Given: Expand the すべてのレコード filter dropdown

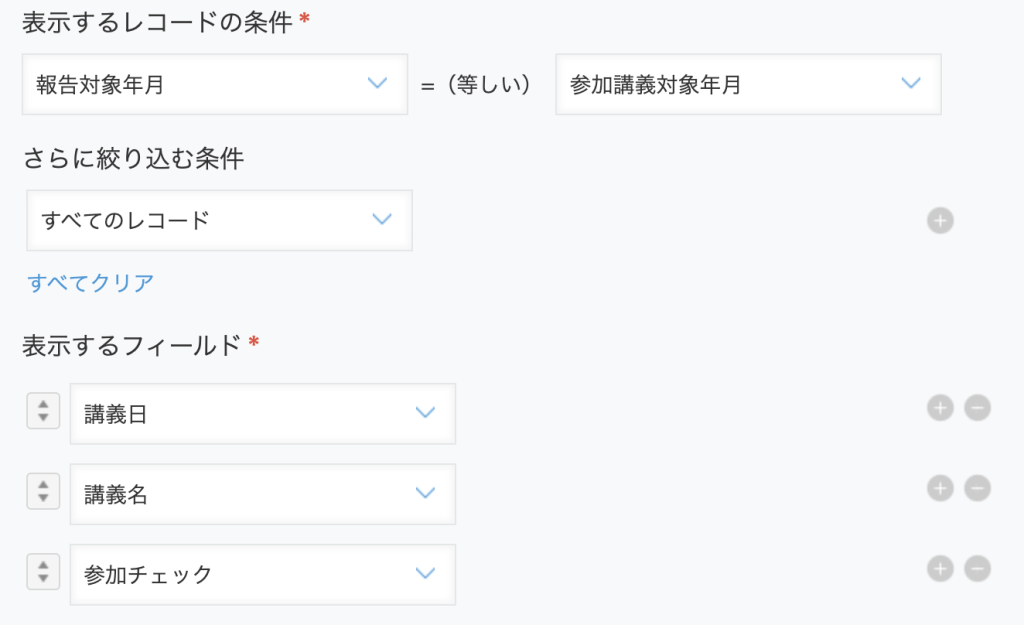Looking at the screenshot, I should coord(219,221).
